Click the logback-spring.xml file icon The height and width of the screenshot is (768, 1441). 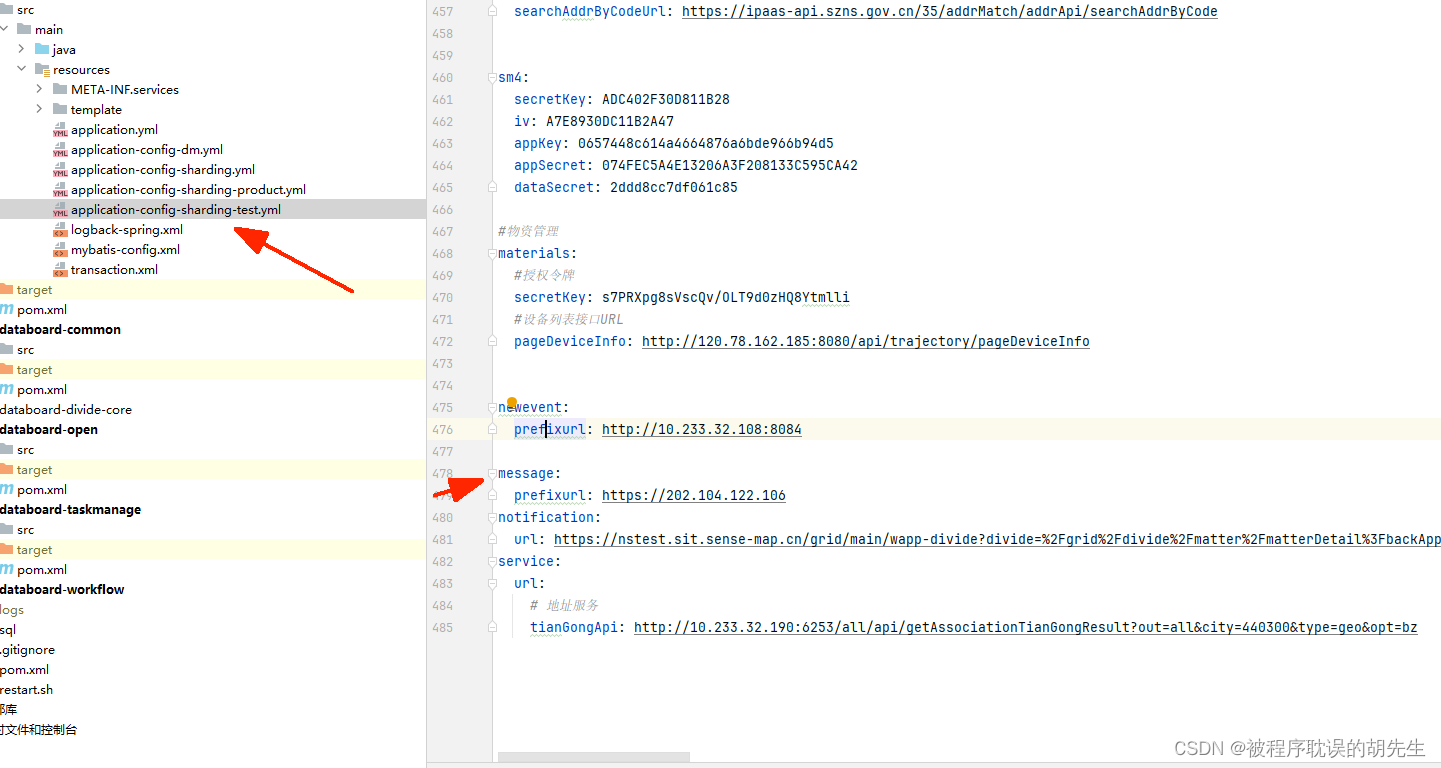[62, 229]
